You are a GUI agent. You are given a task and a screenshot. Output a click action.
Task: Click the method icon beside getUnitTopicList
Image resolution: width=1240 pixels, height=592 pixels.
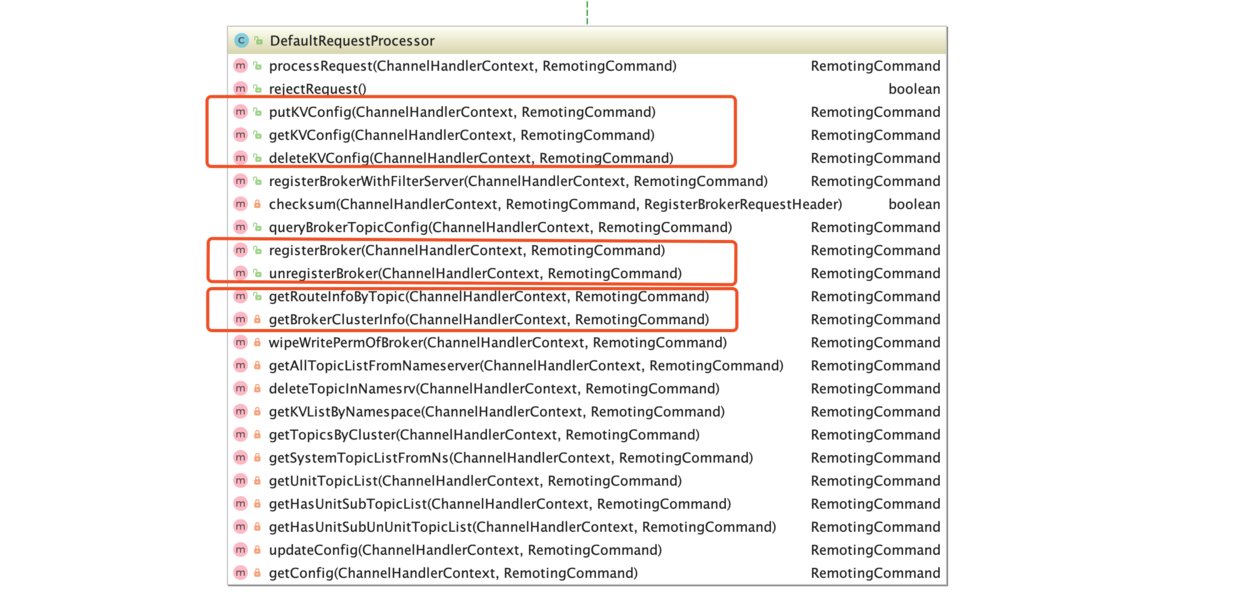tap(240, 480)
